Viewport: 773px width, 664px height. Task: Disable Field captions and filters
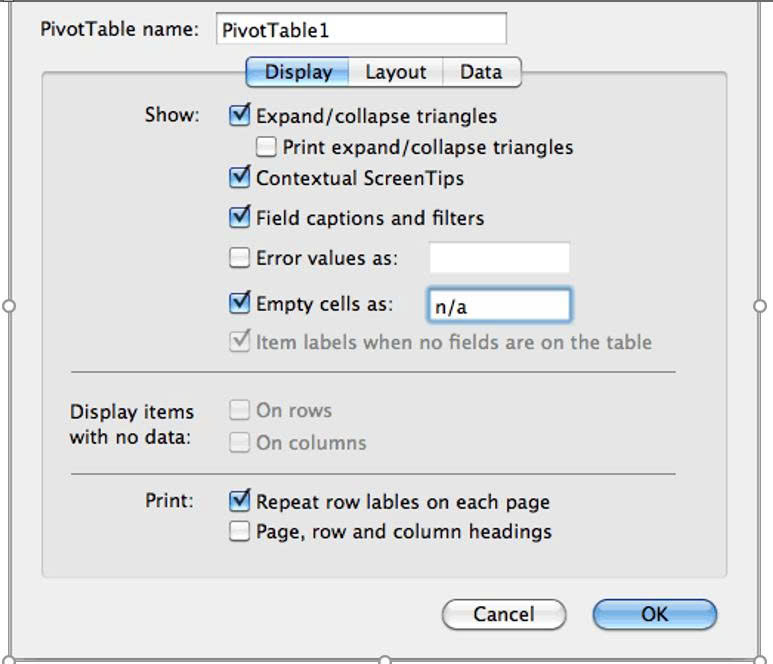[240, 217]
